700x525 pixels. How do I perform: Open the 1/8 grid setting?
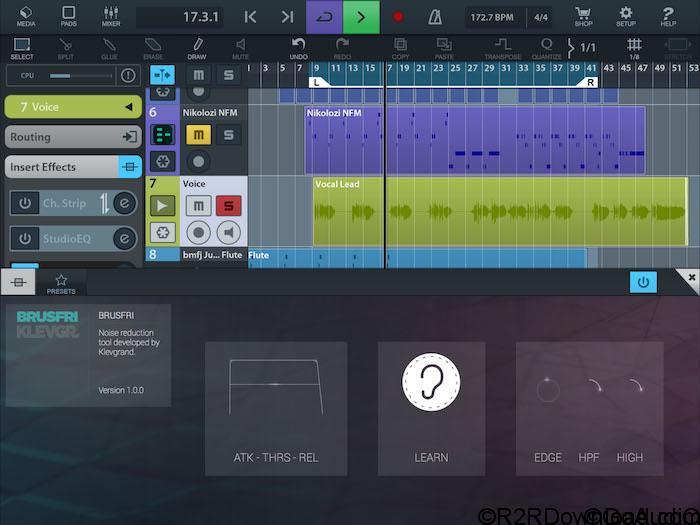click(x=634, y=49)
